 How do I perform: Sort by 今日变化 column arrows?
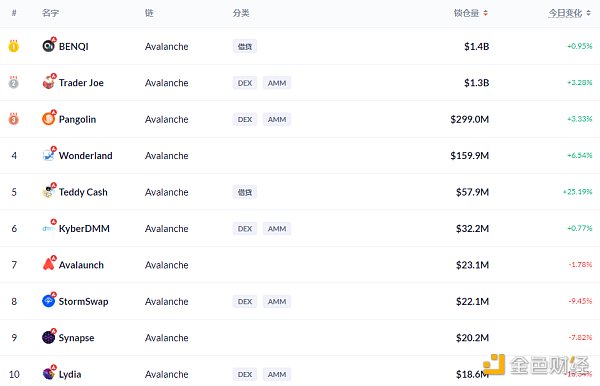click(588, 13)
